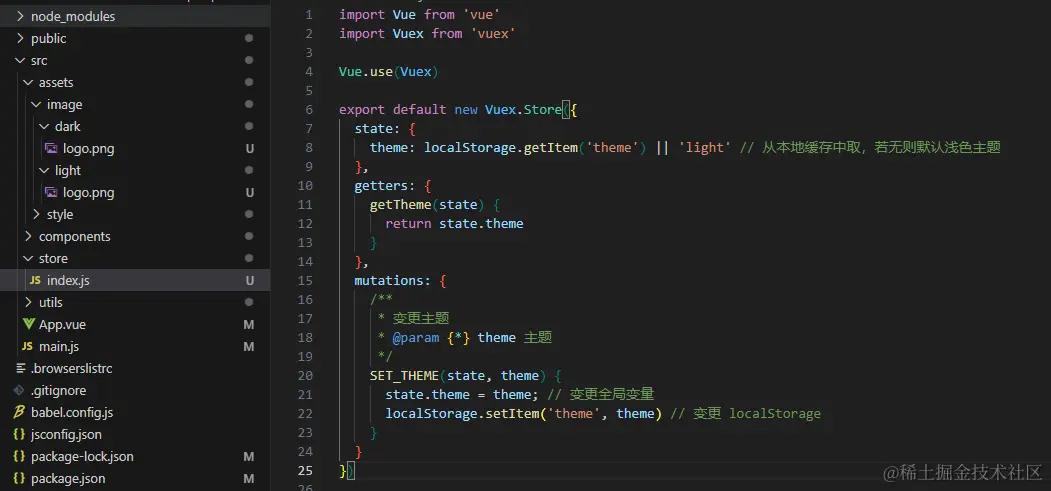Expand the utils folder chevron
This screenshot has width=1051, height=491.
click(x=27, y=303)
